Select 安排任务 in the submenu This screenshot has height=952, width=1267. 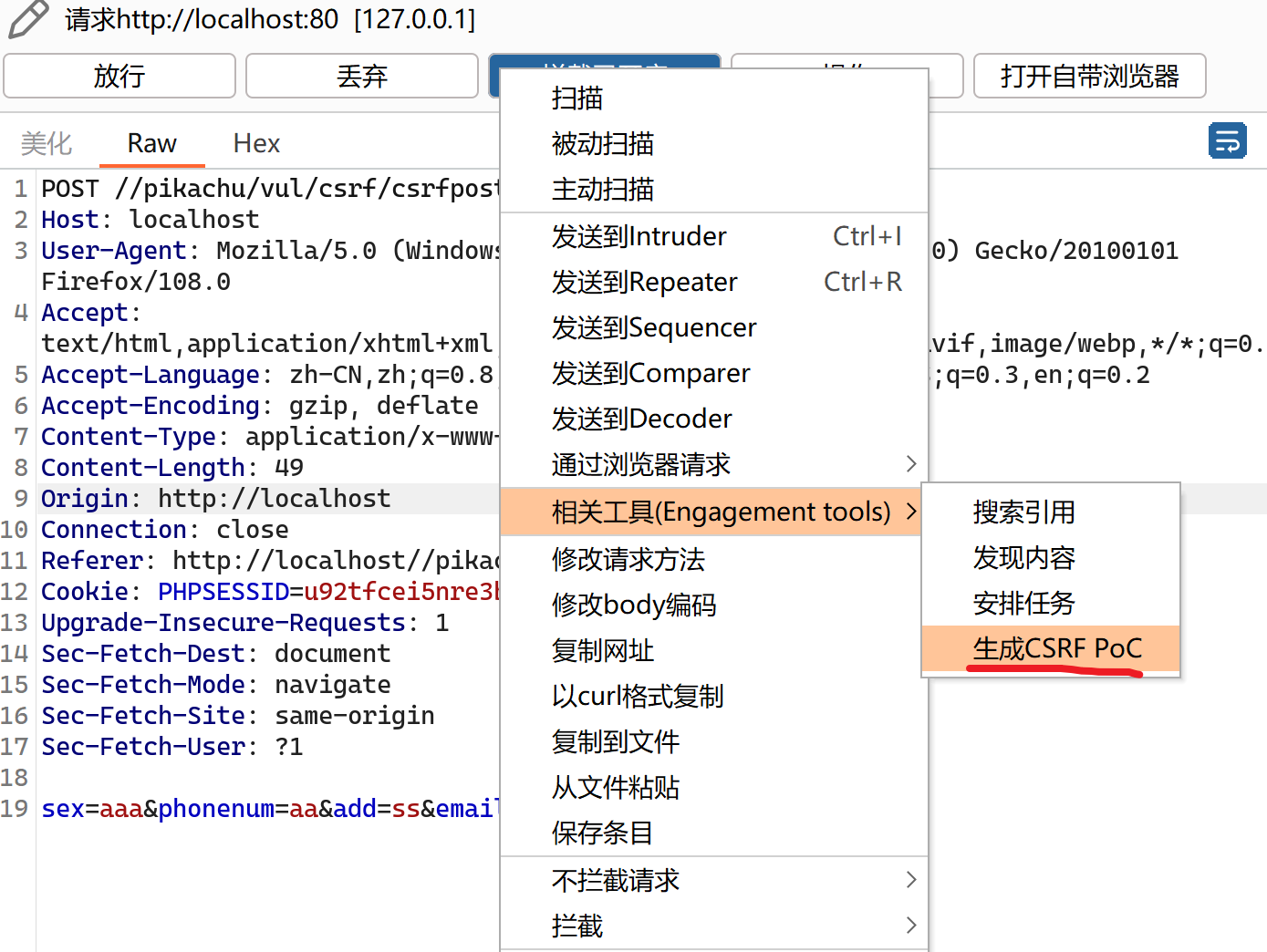[x=1051, y=603]
